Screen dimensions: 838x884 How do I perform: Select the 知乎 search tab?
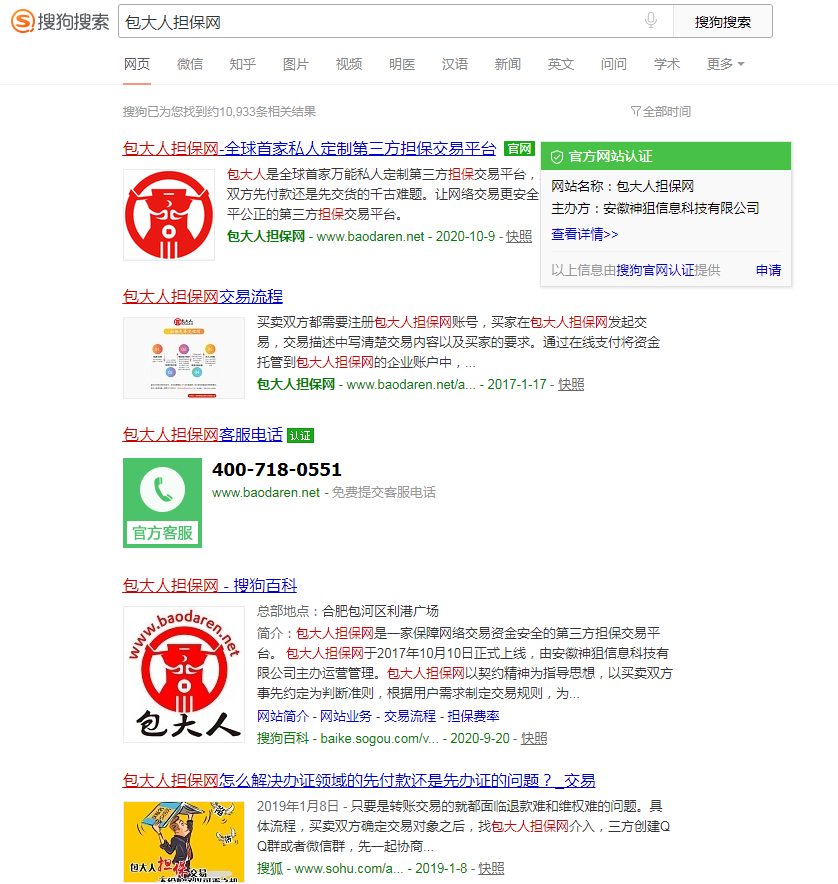(x=242, y=64)
